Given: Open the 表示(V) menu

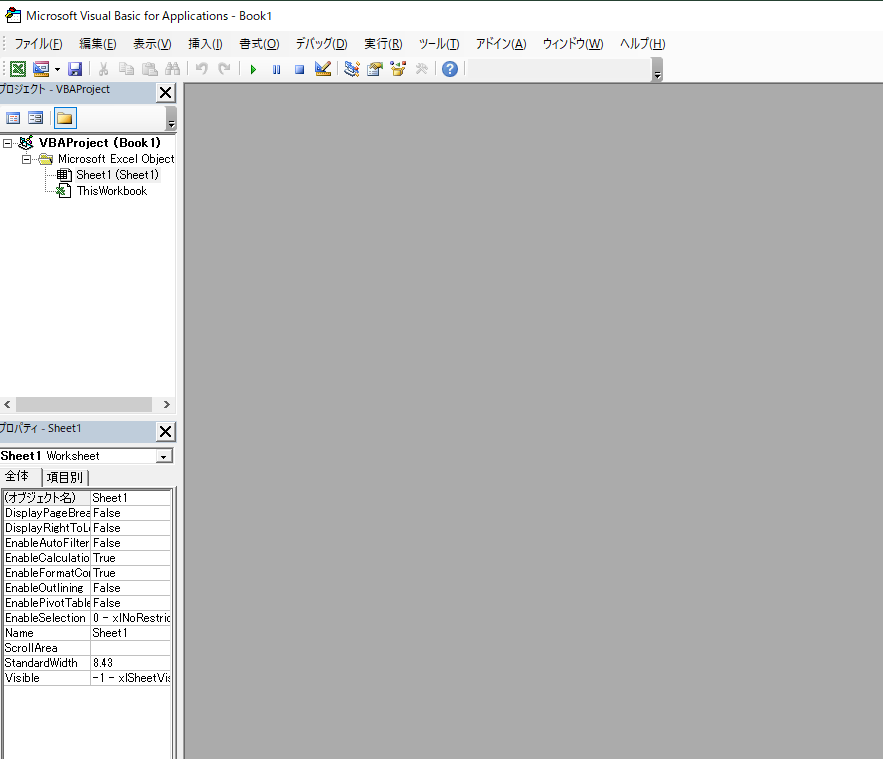Looking at the screenshot, I should (152, 44).
